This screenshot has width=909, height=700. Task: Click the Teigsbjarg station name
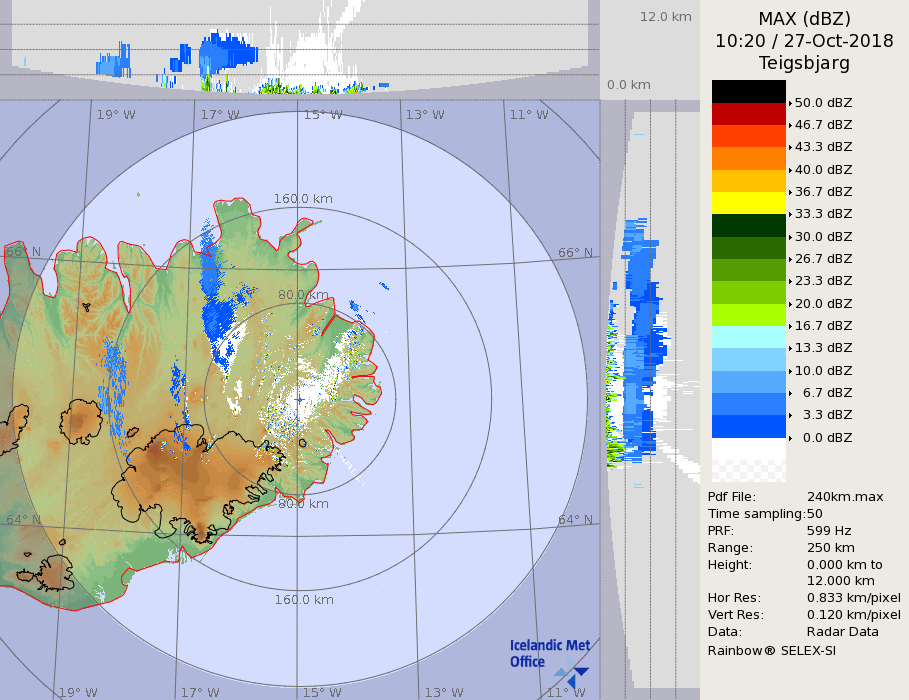[x=804, y=63]
